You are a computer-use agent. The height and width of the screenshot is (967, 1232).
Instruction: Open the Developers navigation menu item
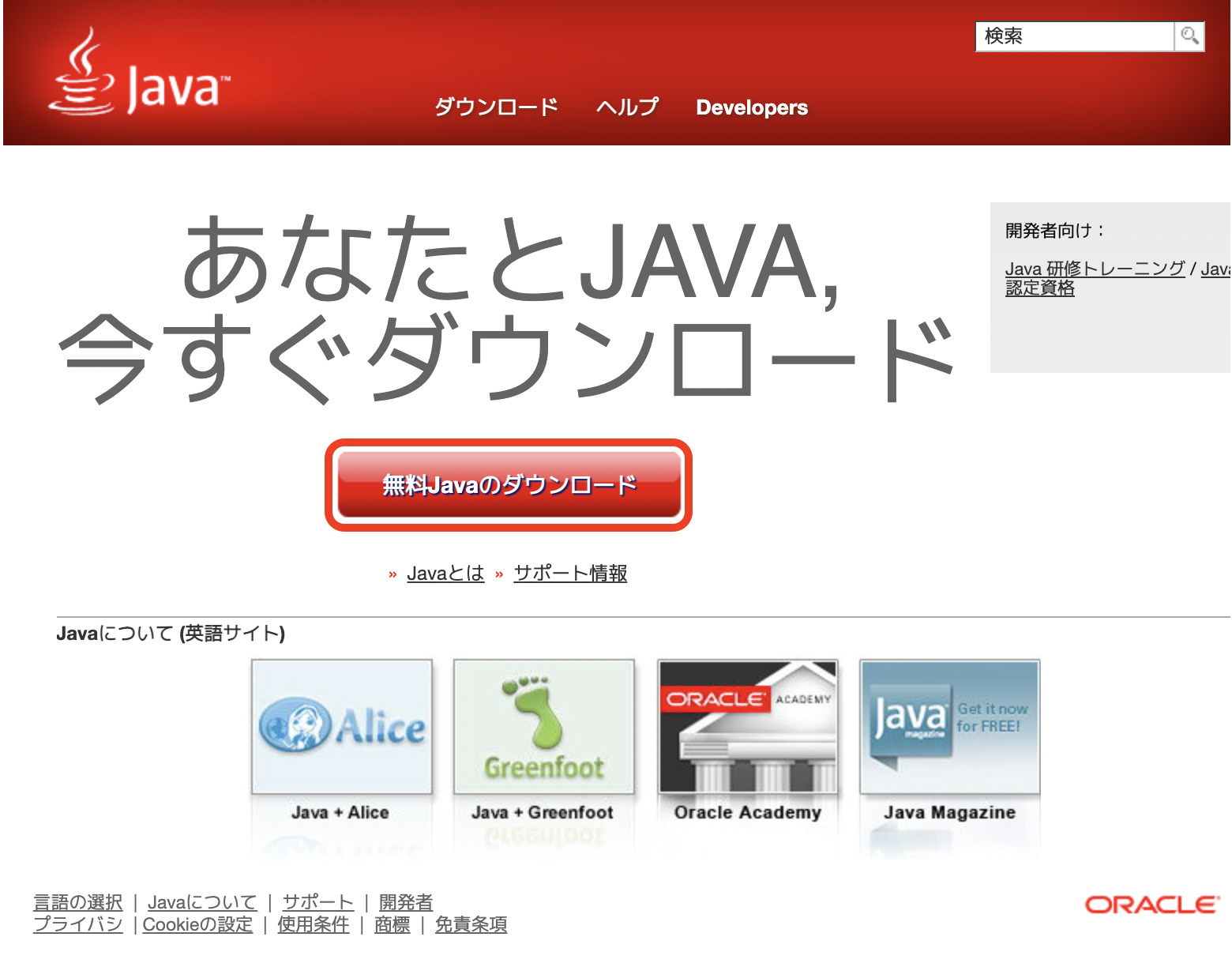[752, 107]
